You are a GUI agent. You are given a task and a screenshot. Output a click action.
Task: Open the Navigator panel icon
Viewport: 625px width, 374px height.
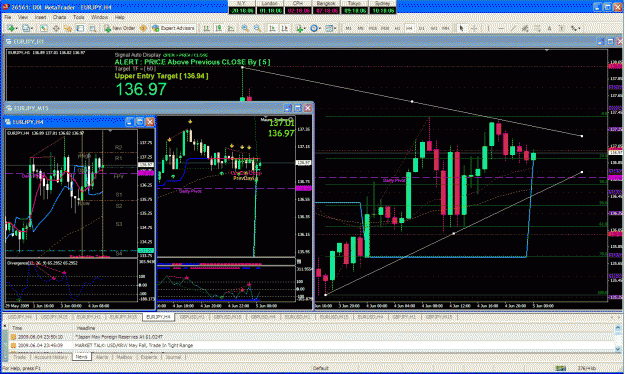pos(68,28)
